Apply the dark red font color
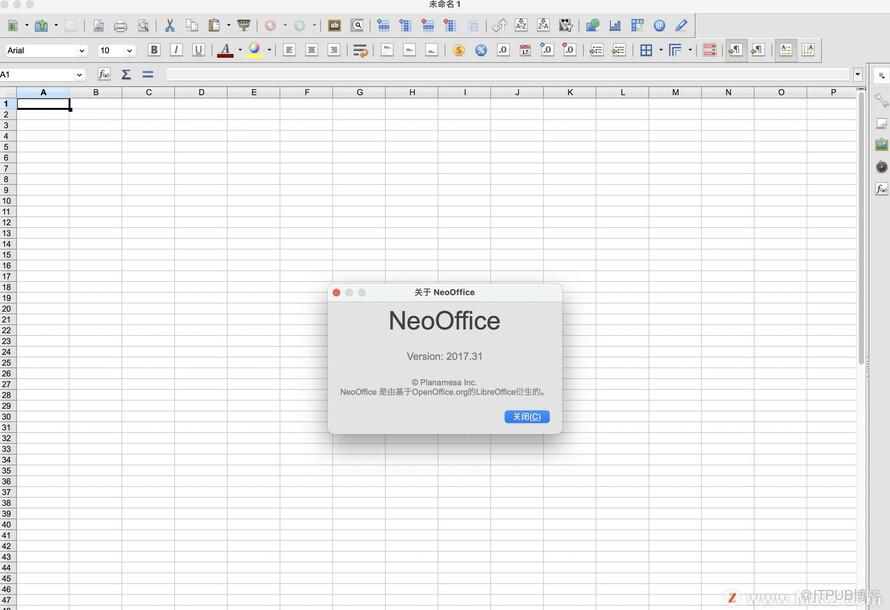The width and height of the screenshot is (890, 610). [225, 51]
